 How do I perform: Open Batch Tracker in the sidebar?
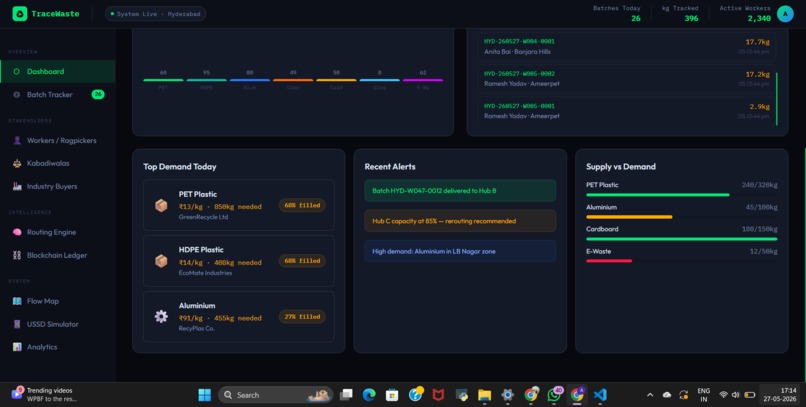coord(58,95)
